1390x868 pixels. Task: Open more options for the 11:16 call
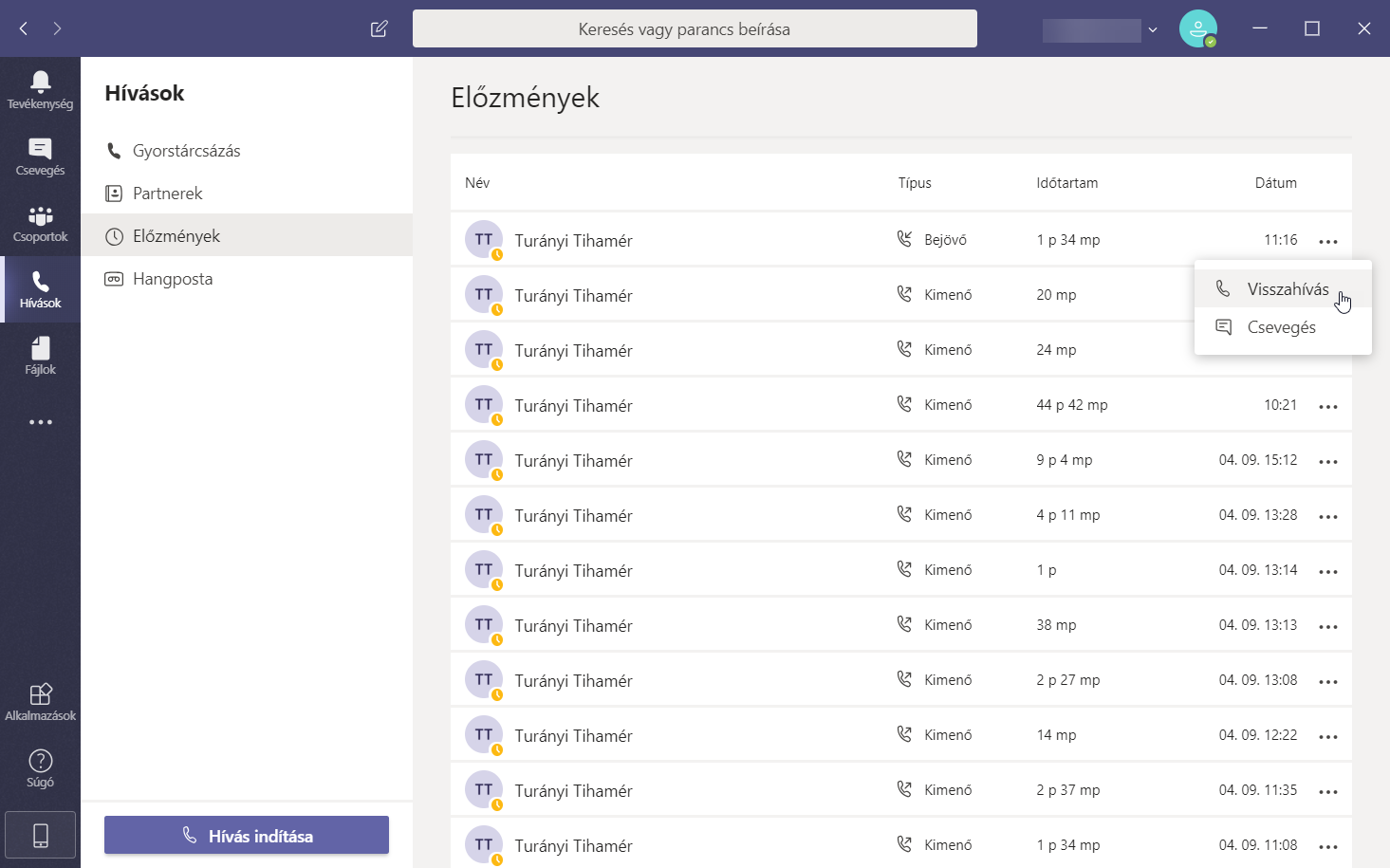[1328, 242]
